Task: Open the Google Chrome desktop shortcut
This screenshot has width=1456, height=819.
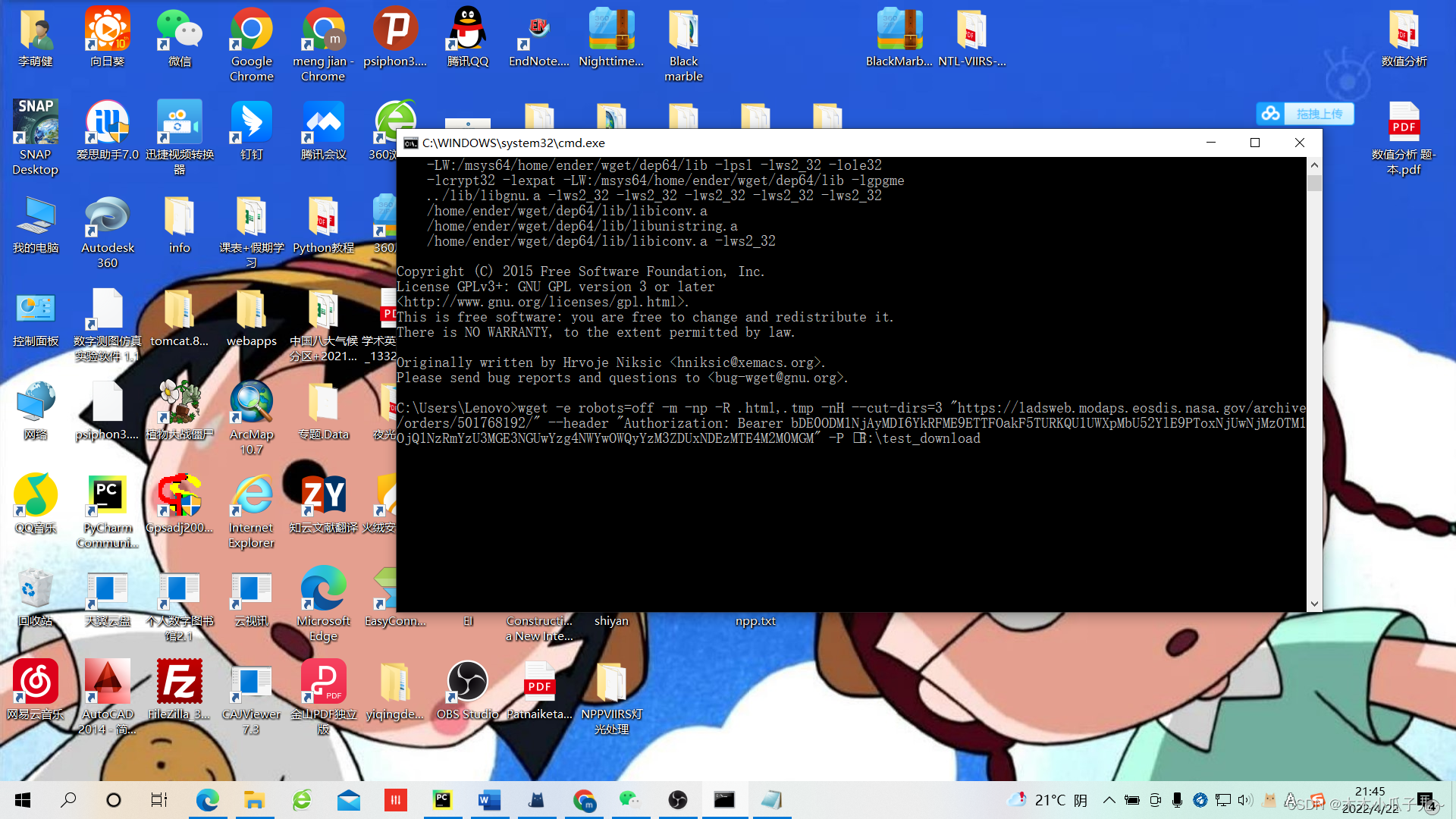Action: point(251,32)
